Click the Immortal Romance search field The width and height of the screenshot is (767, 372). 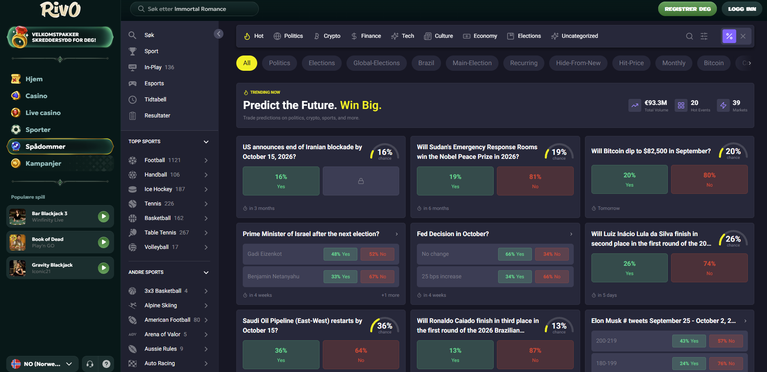pyautogui.click(x=195, y=9)
